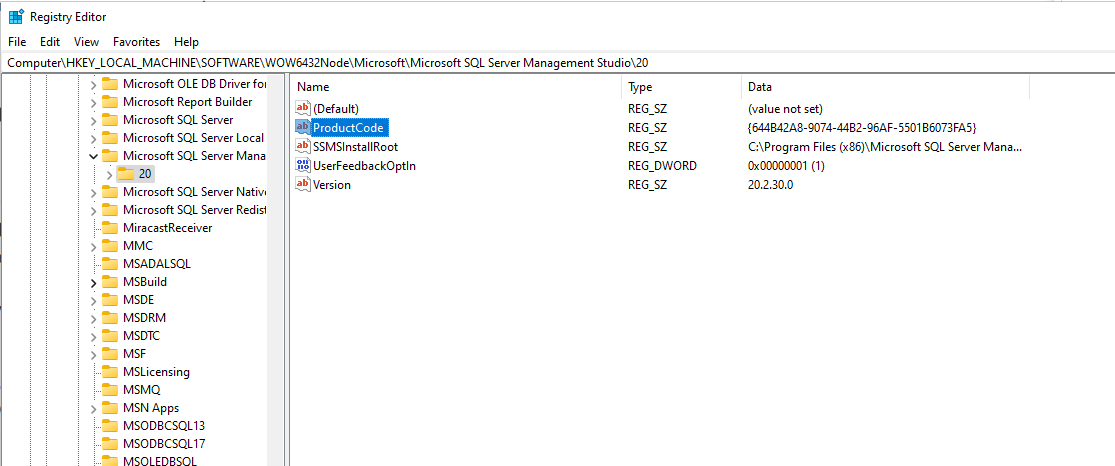Open the Help menu
This screenshot has height=466, width=1115.
click(x=186, y=42)
